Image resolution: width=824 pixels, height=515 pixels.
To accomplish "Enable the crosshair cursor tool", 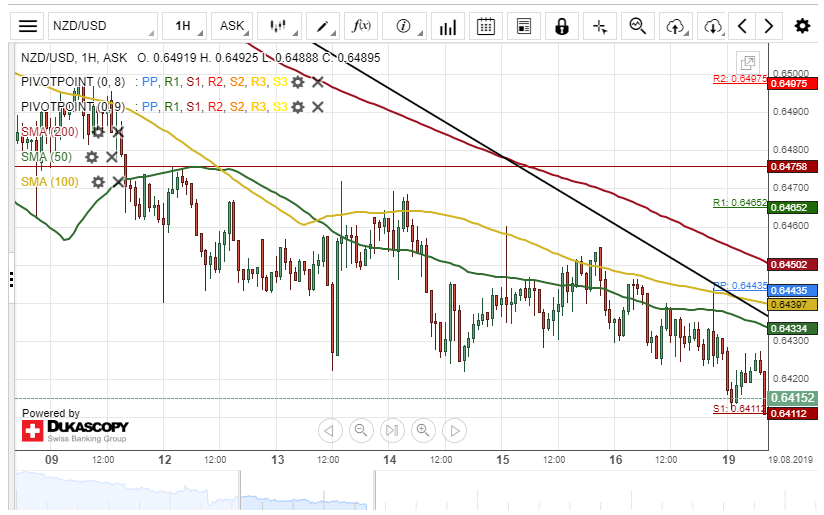I will pyautogui.click(x=600, y=26).
